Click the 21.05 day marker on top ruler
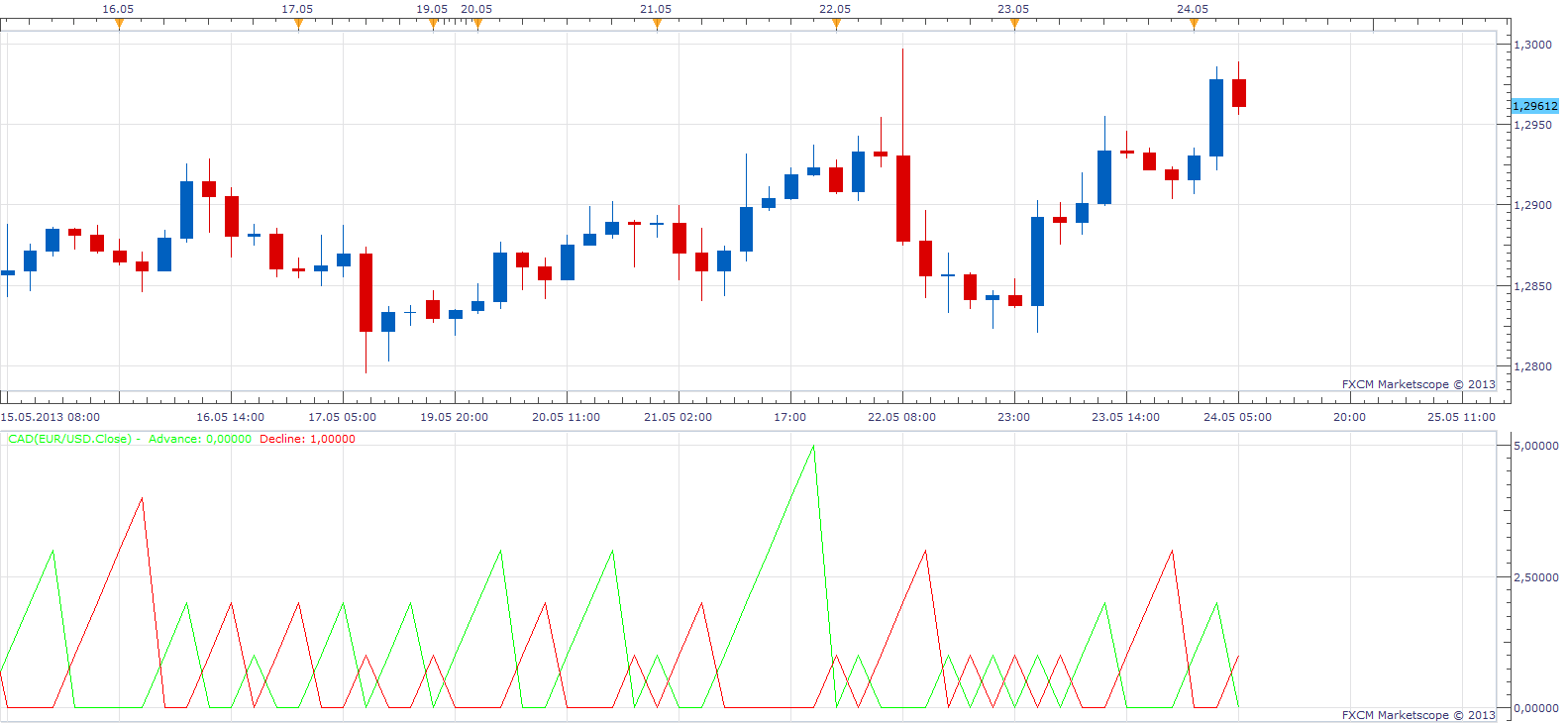Image resolution: width=1568 pixels, height=723 pixels. [x=657, y=24]
